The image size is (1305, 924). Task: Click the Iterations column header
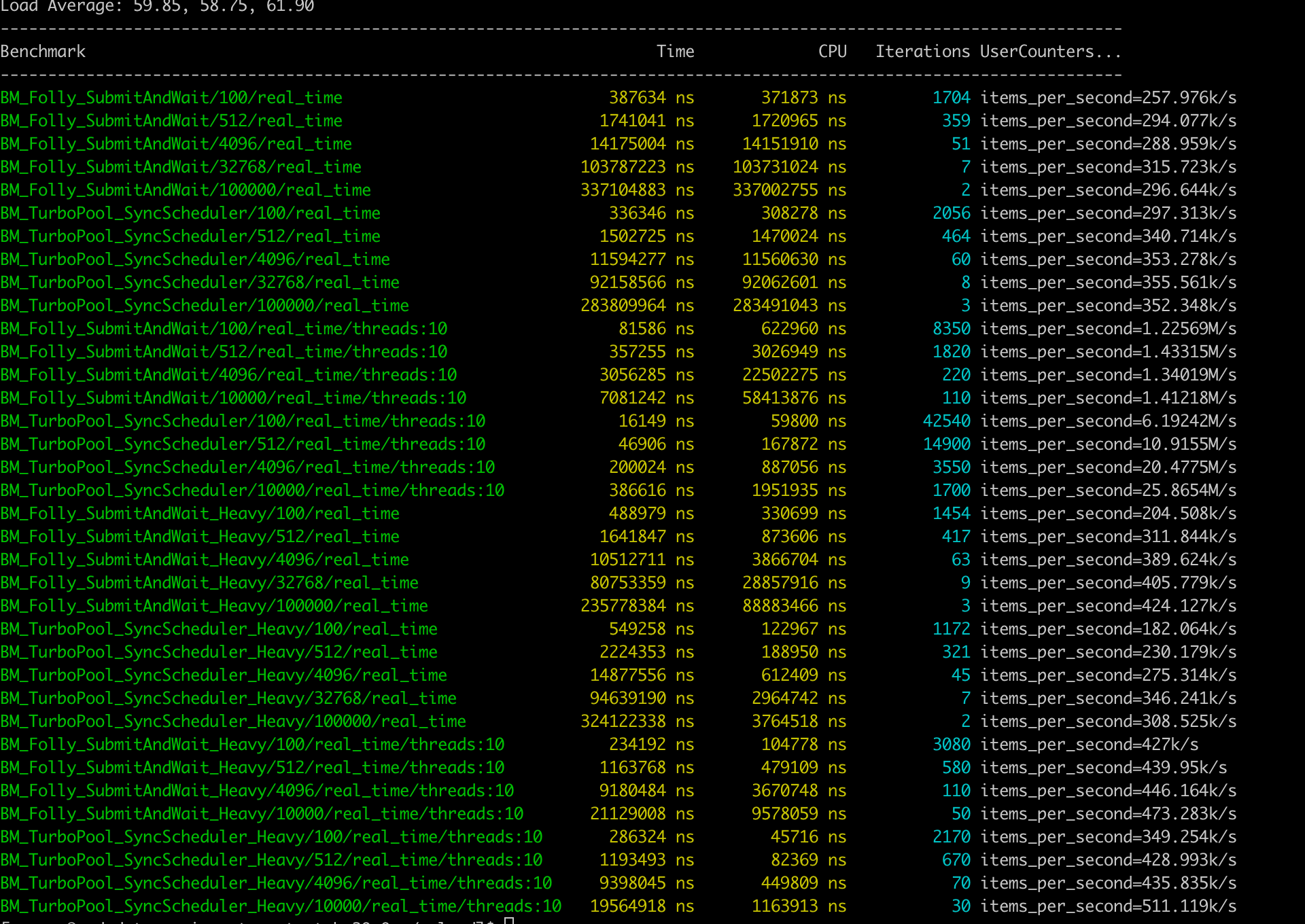point(923,52)
